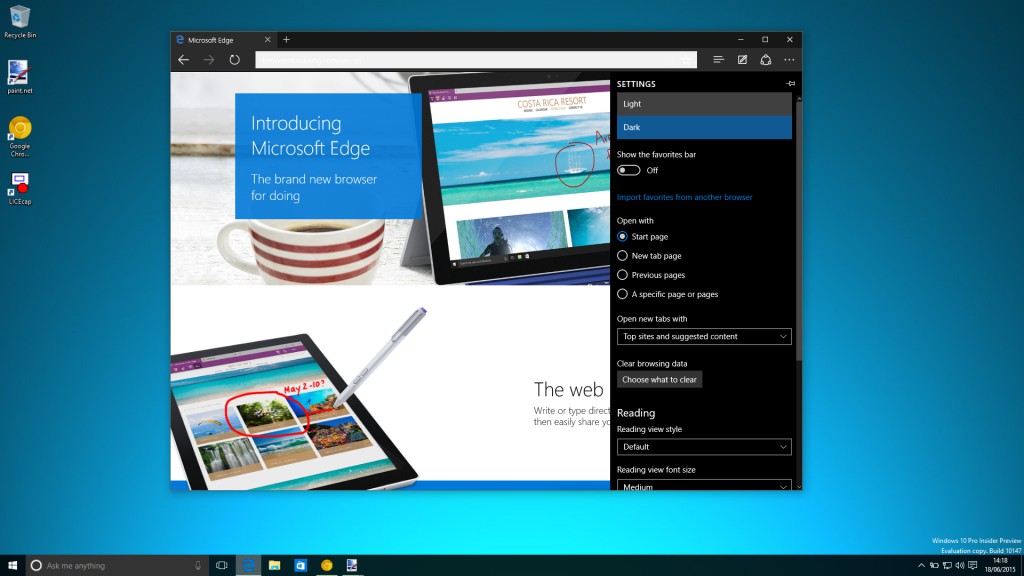Screen dimensions: 1024x576
Task: Make a Web Note with pen icon
Action: (x=743, y=59)
